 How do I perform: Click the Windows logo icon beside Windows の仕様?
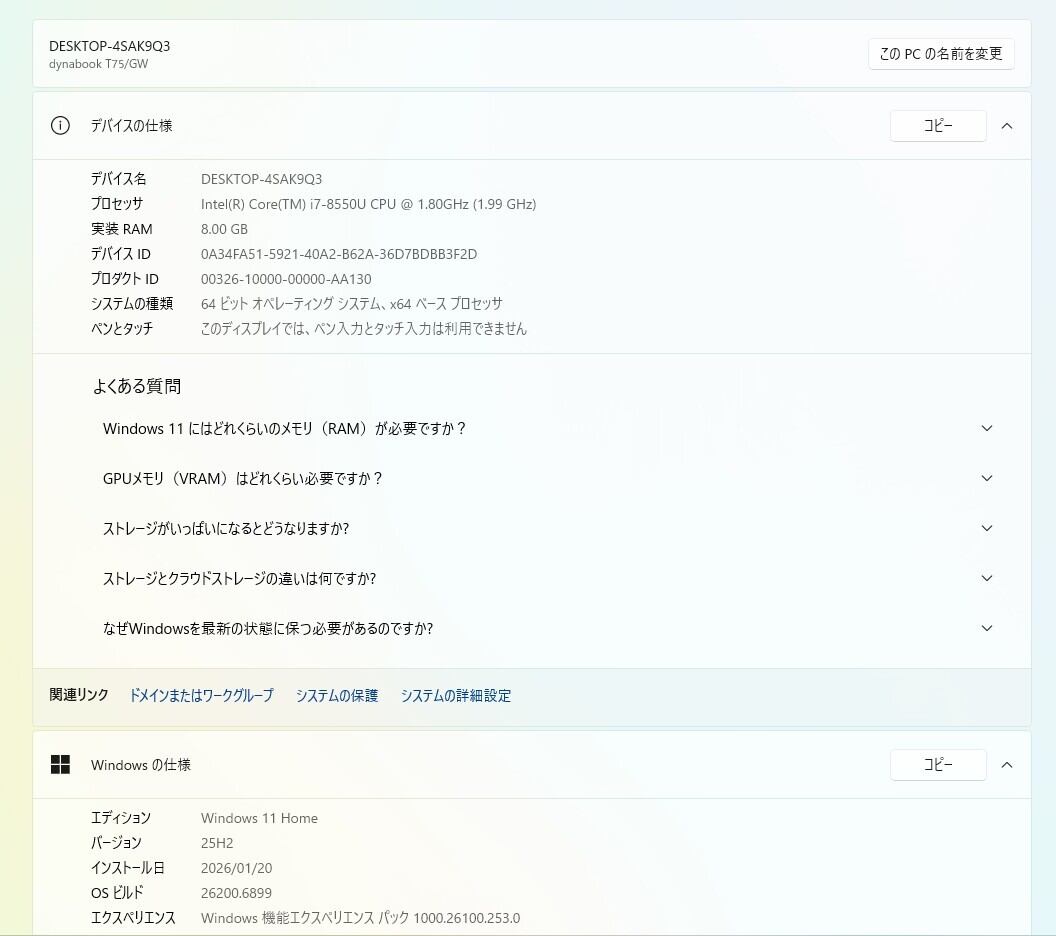pyautogui.click(x=60, y=765)
